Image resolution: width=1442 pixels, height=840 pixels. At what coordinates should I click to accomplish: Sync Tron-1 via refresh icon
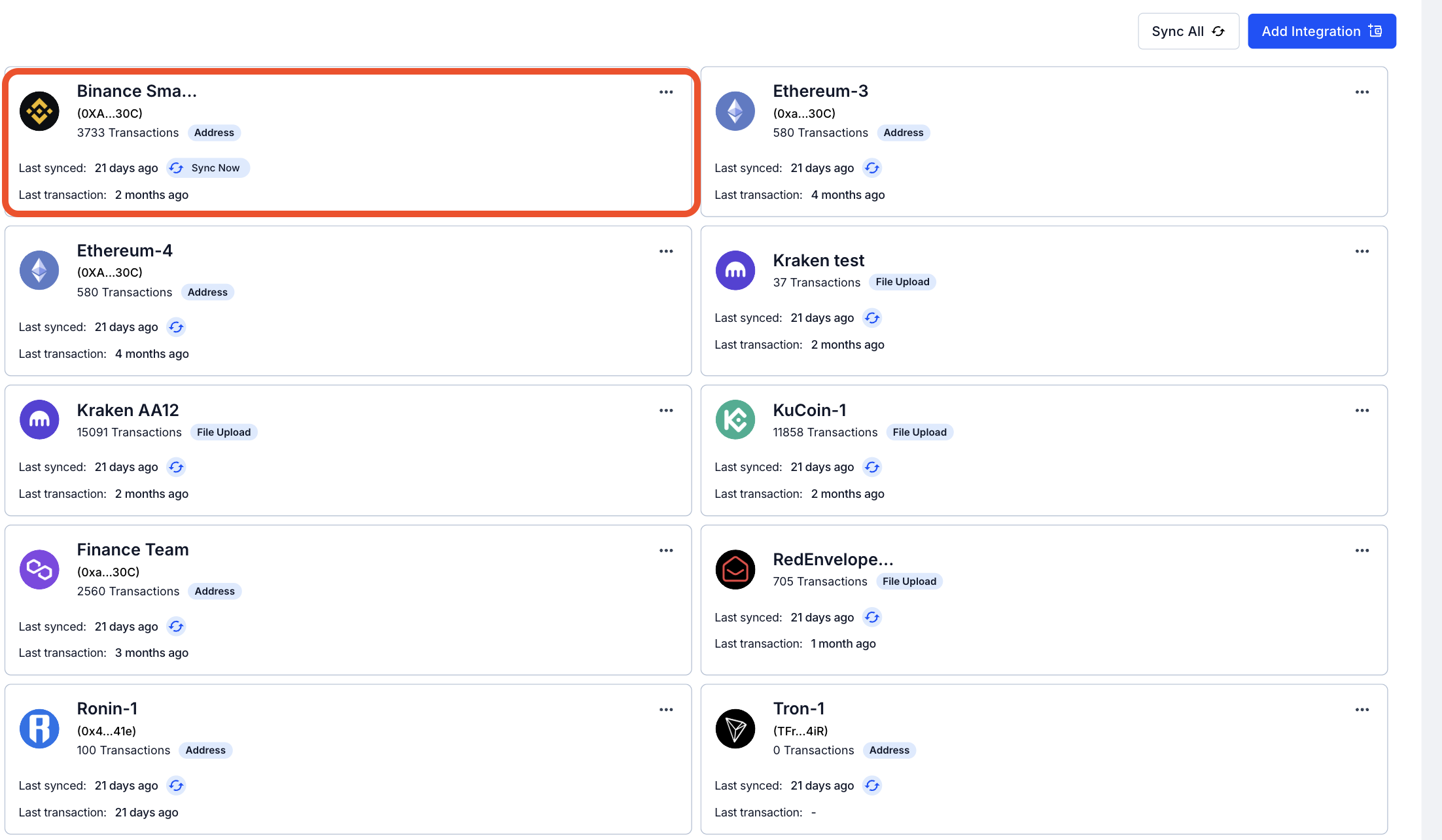tap(872, 786)
